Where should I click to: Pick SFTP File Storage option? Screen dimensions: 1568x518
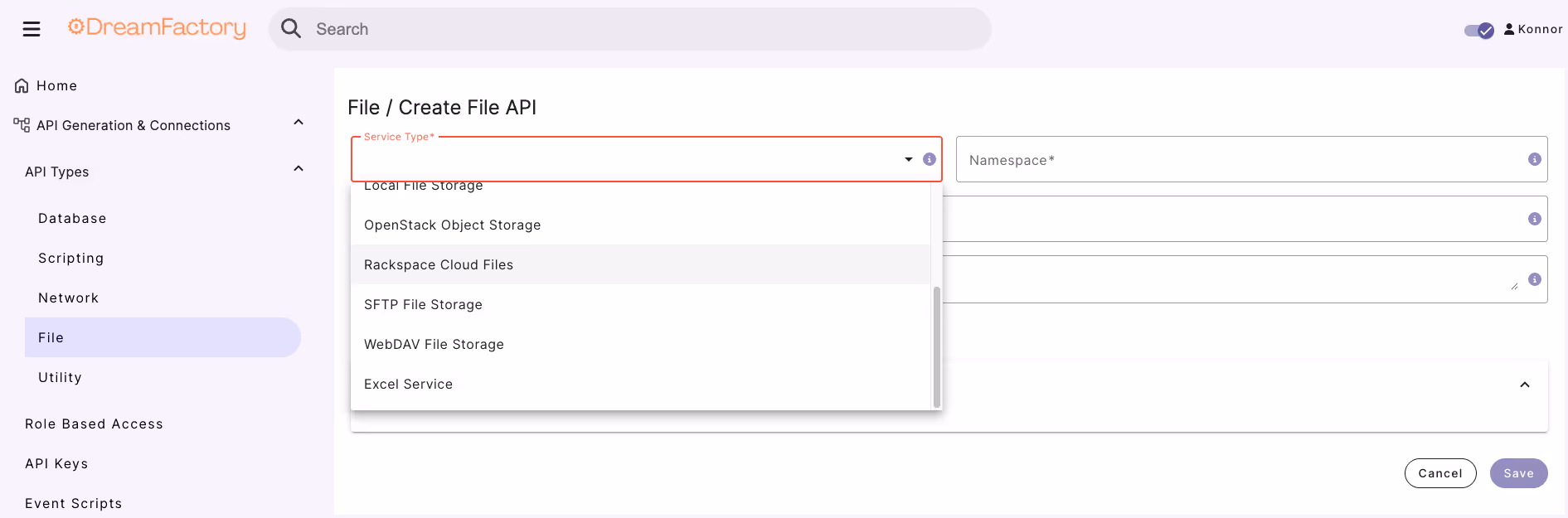(x=640, y=304)
